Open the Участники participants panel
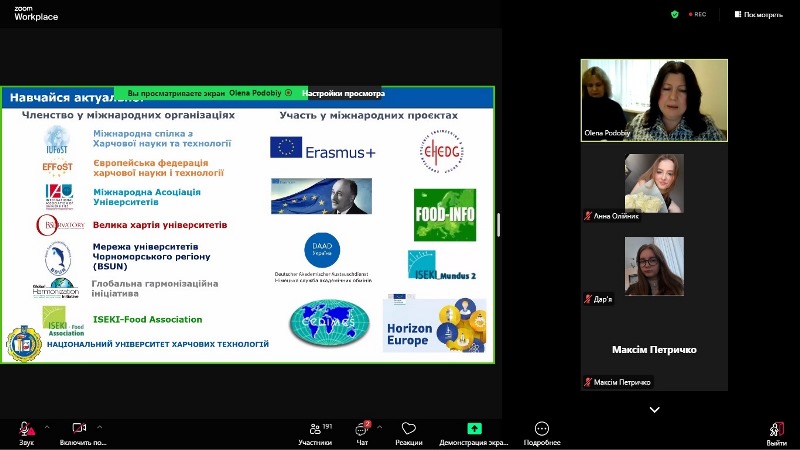This screenshot has width=800, height=450. [315, 433]
